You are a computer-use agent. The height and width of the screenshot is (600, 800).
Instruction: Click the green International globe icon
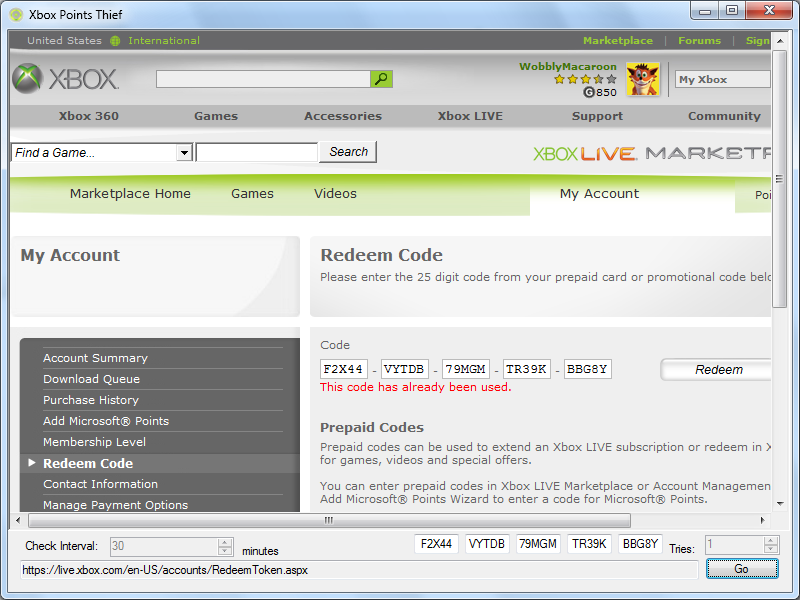[115, 41]
